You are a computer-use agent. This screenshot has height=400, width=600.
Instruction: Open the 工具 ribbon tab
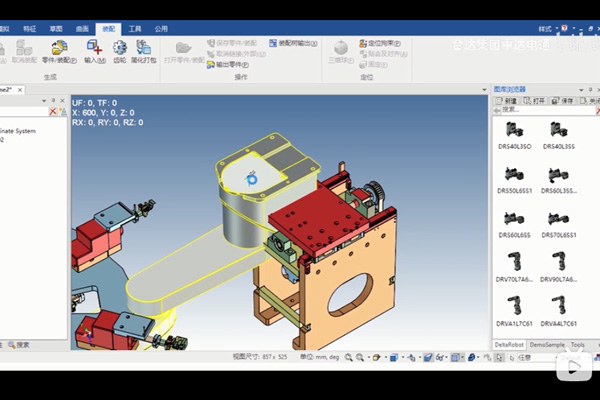pyautogui.click(x=135, y=29)
